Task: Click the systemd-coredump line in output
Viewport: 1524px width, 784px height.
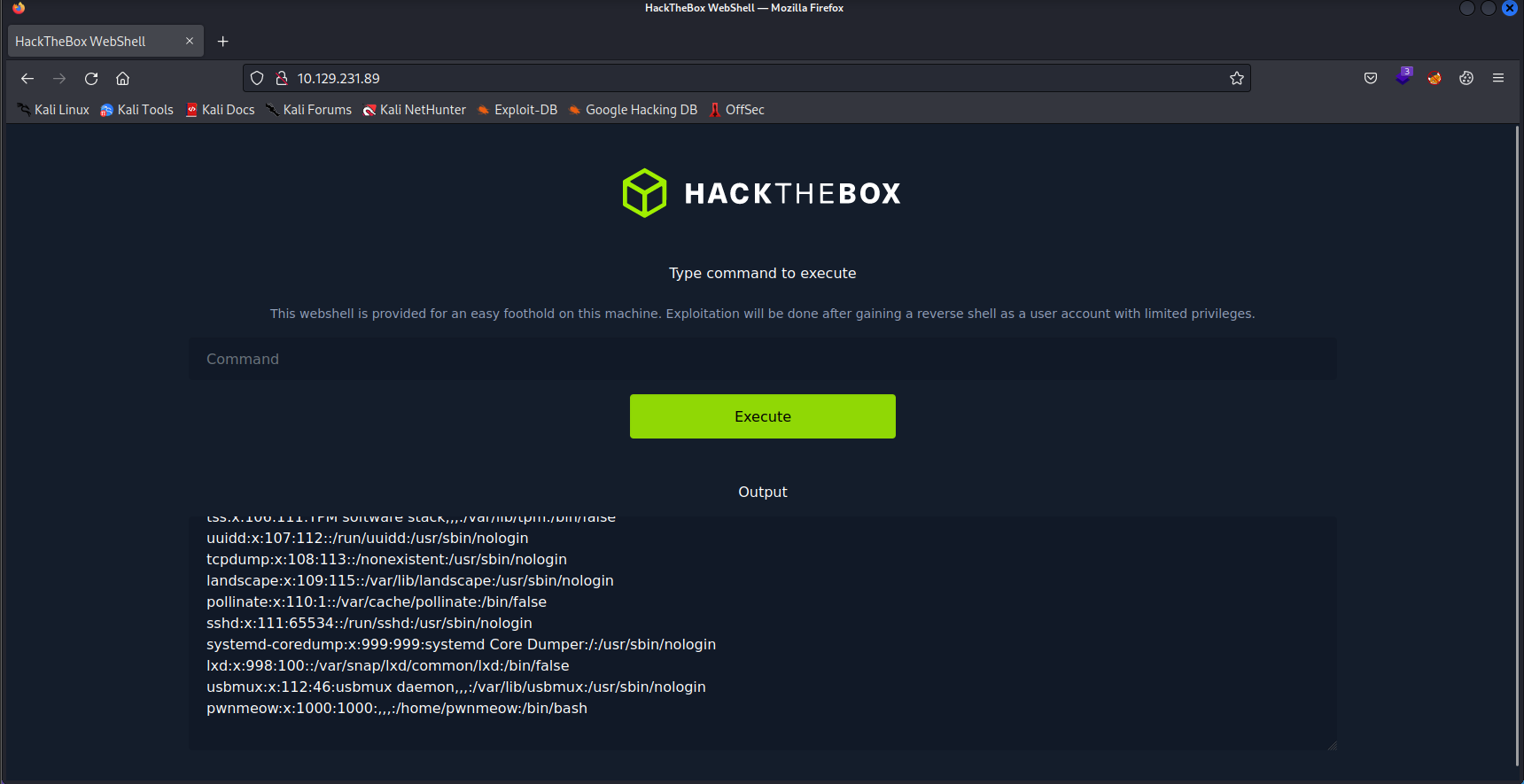Action: click(461, 644)
